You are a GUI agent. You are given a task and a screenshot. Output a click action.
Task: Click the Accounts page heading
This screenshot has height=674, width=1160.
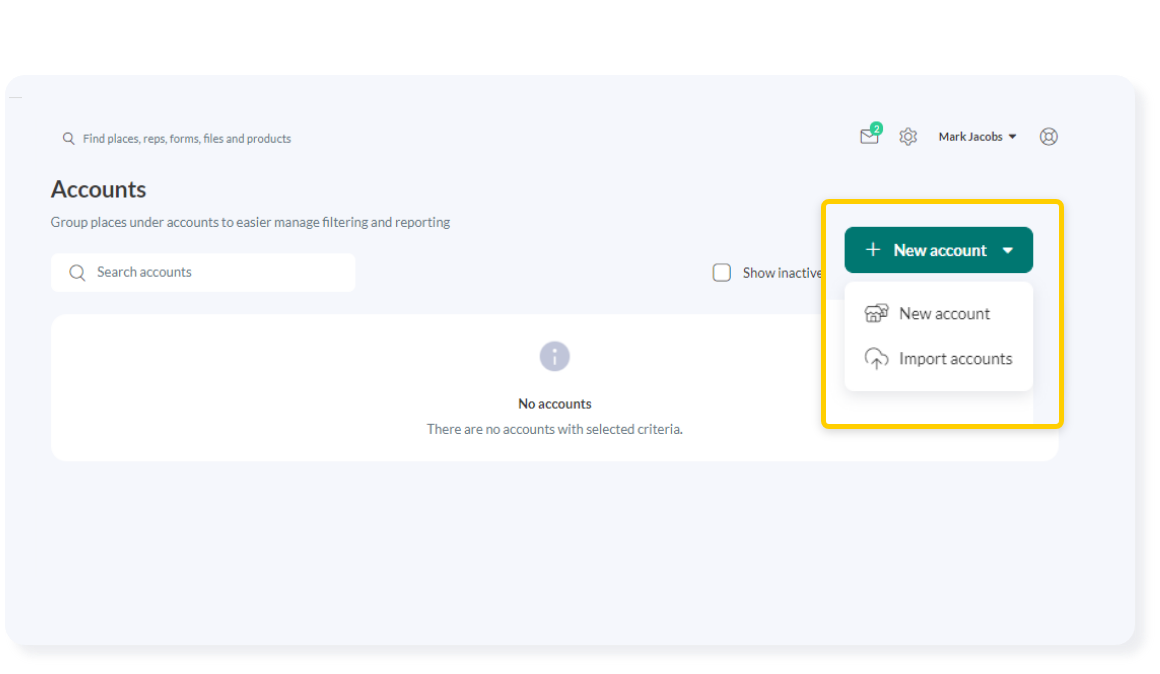98,189
